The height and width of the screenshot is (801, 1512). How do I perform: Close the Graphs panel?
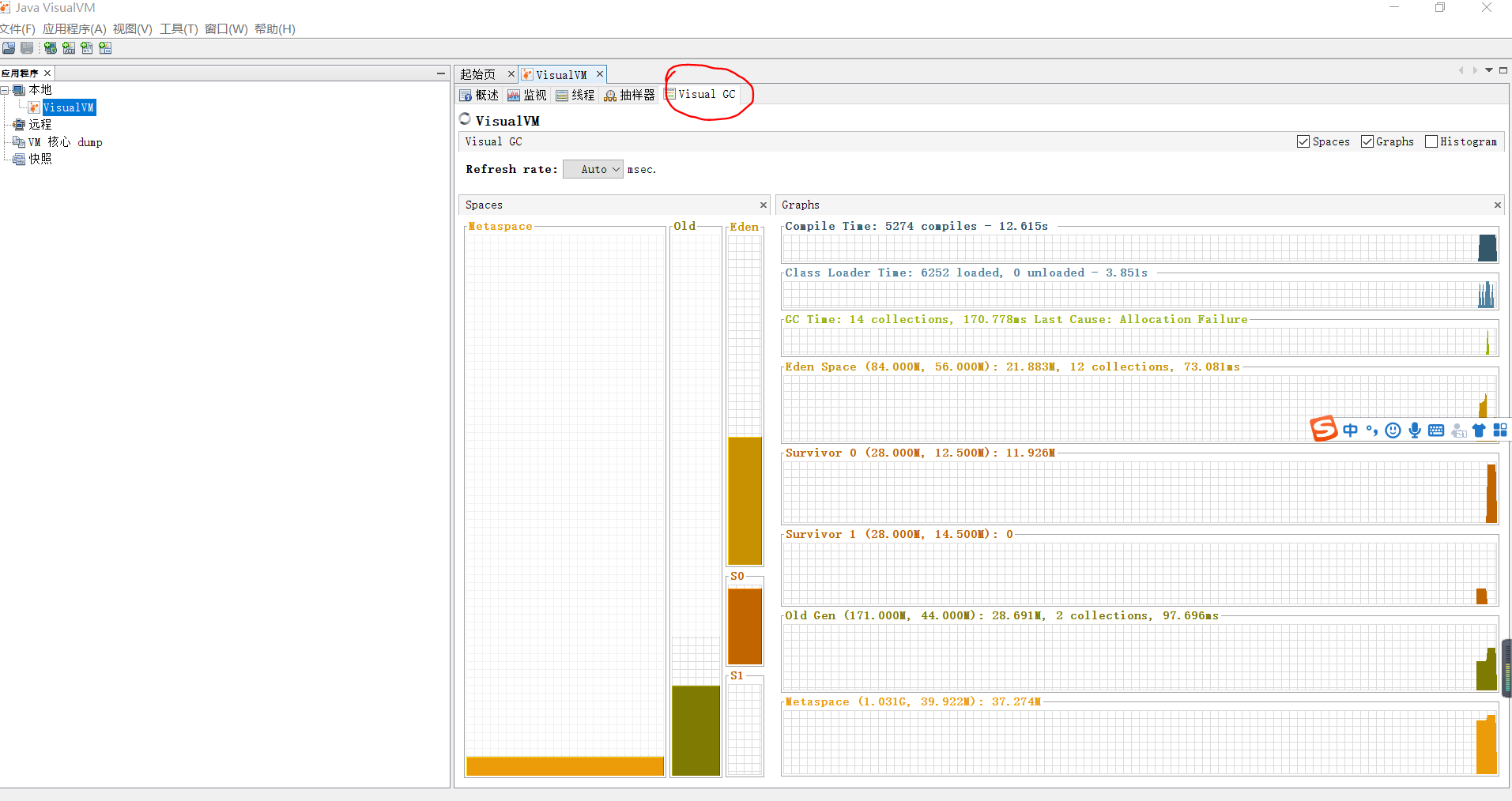tap(1497, 205)
